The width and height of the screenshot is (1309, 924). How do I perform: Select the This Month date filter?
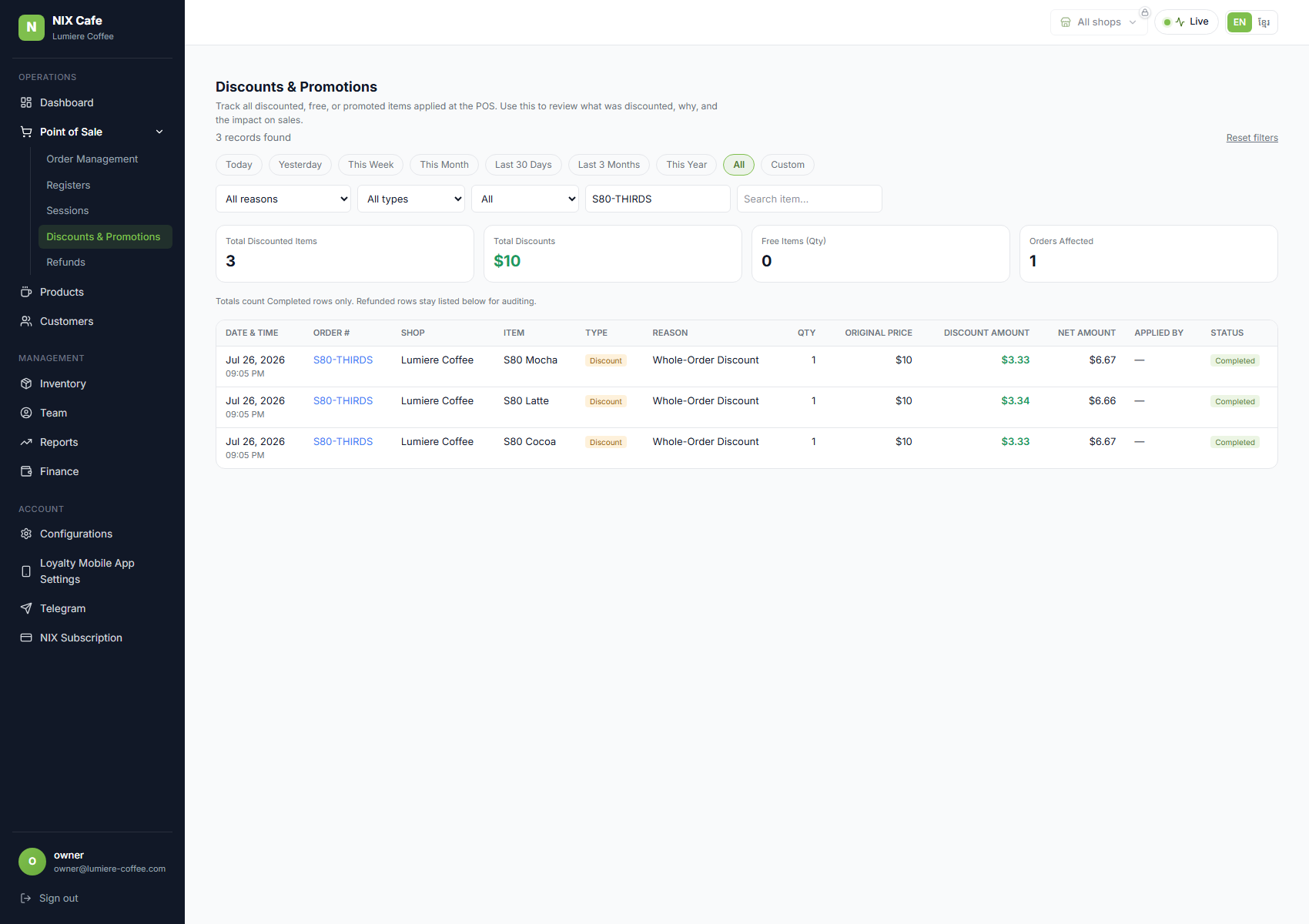click(x=444, y=165)
